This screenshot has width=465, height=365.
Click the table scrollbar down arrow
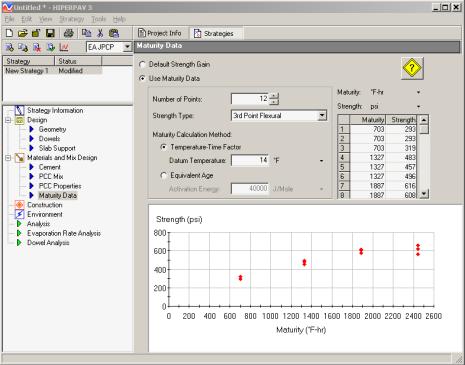[424, 194]
